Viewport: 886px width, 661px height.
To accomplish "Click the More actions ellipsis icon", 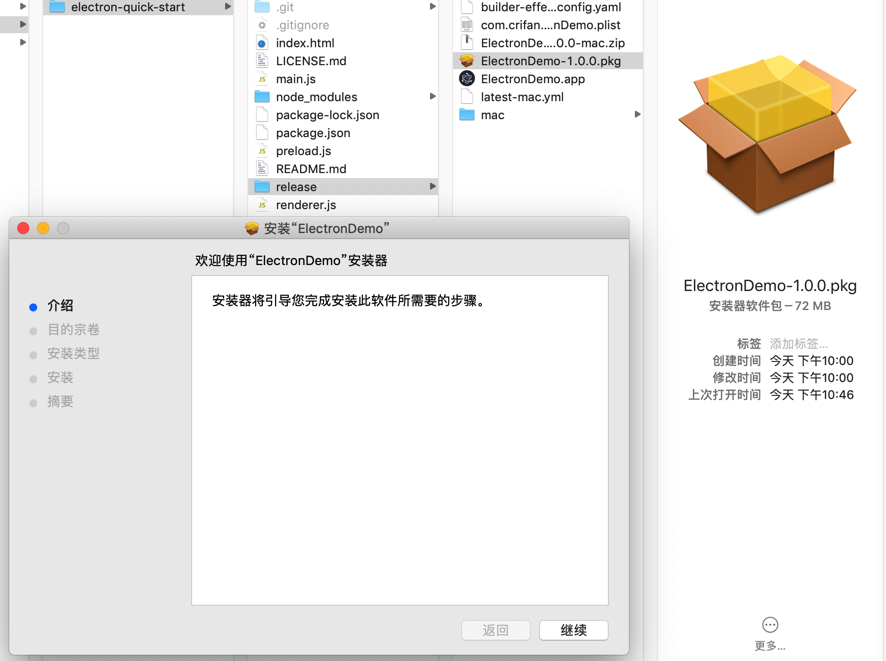I will coord(770,625).
